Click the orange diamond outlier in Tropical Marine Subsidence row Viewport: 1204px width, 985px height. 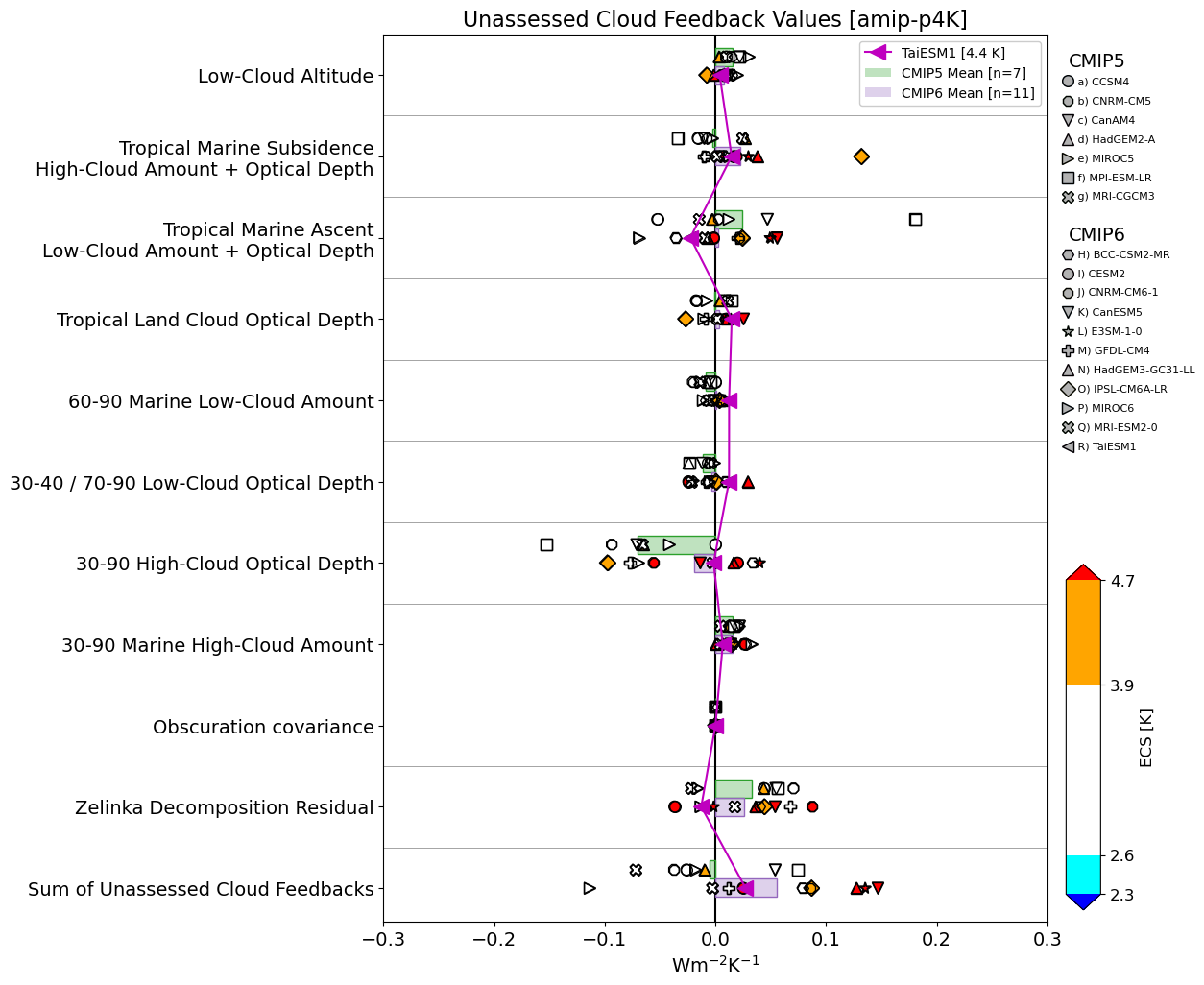pos(861,156)
